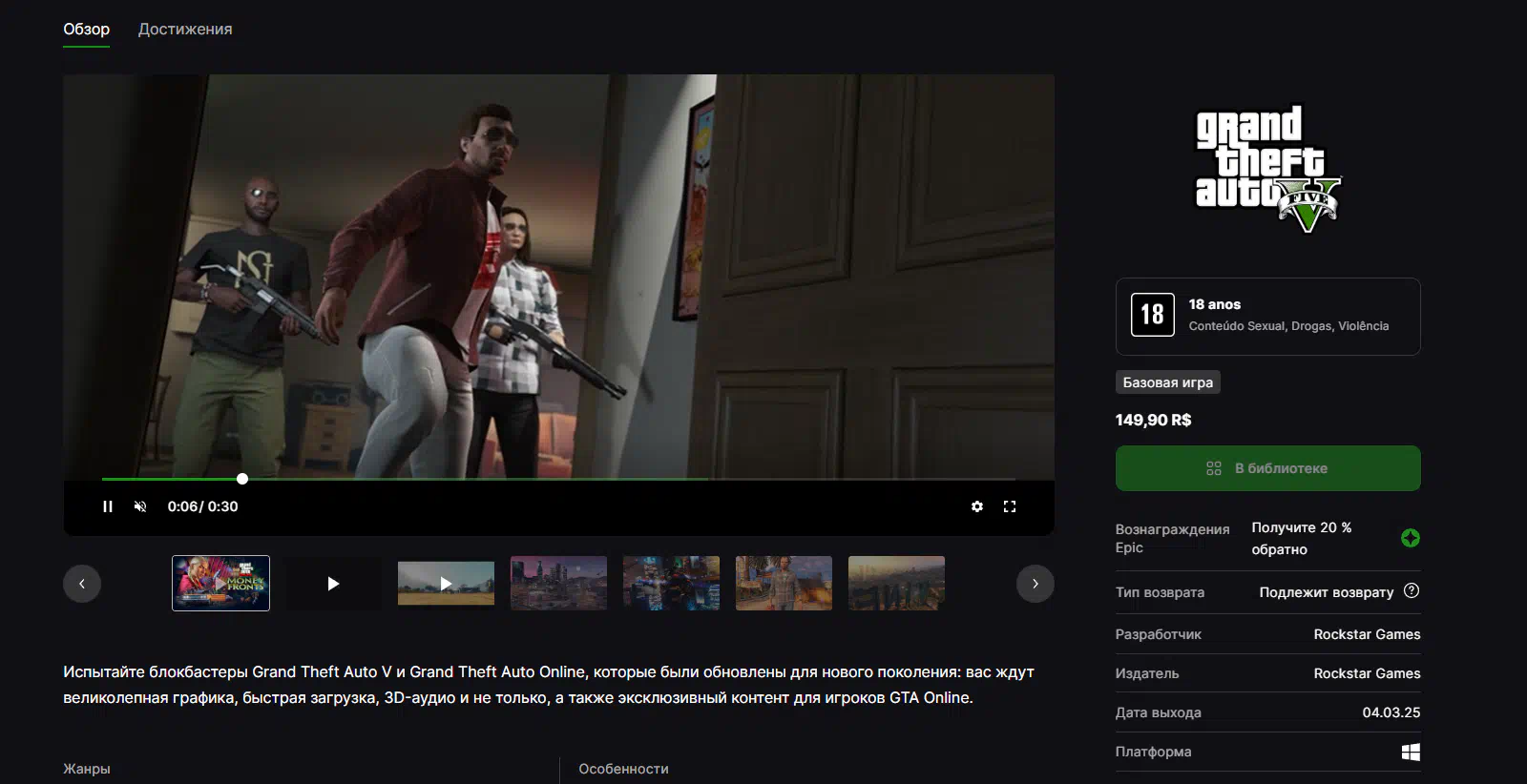Click rating descriptors Conteúdo Sexual, Drogas, Violência
The image size is (1527, 784).
pyautogui.click(x=1288, y=326)
